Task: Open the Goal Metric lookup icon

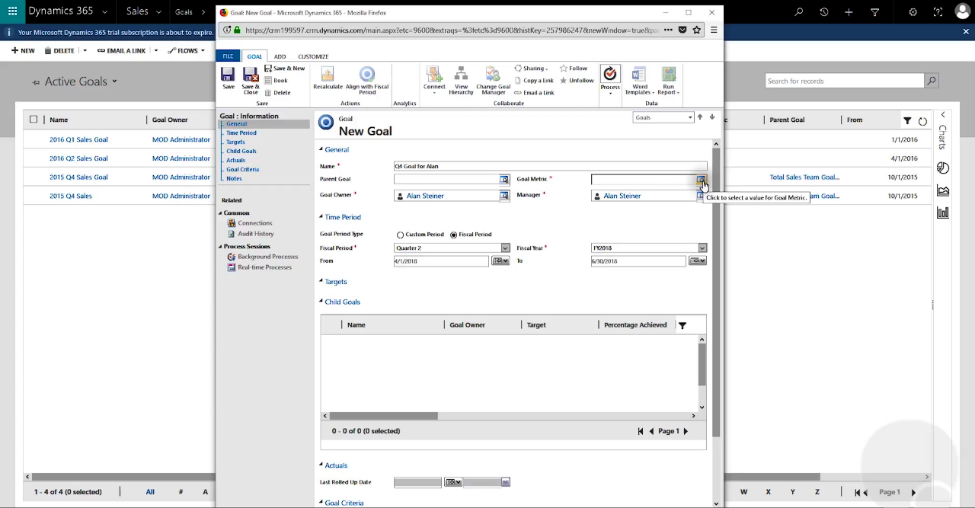Action: coord(701,180)
